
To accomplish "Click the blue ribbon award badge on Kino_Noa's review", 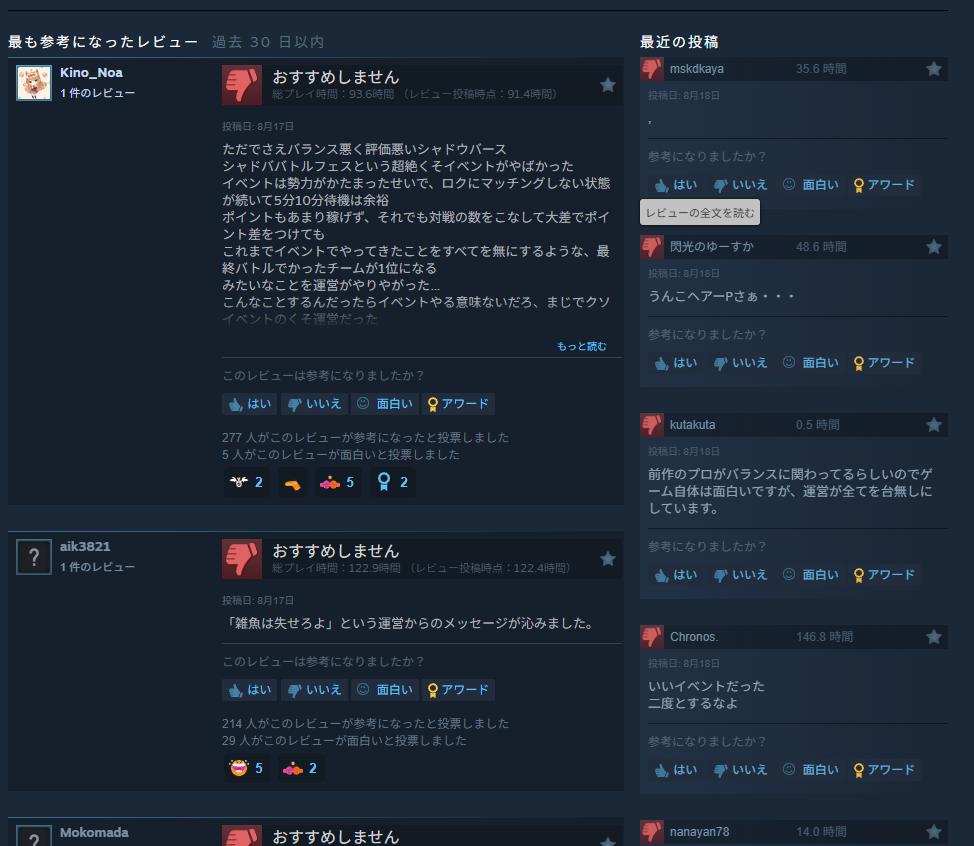I will (393, 482).
